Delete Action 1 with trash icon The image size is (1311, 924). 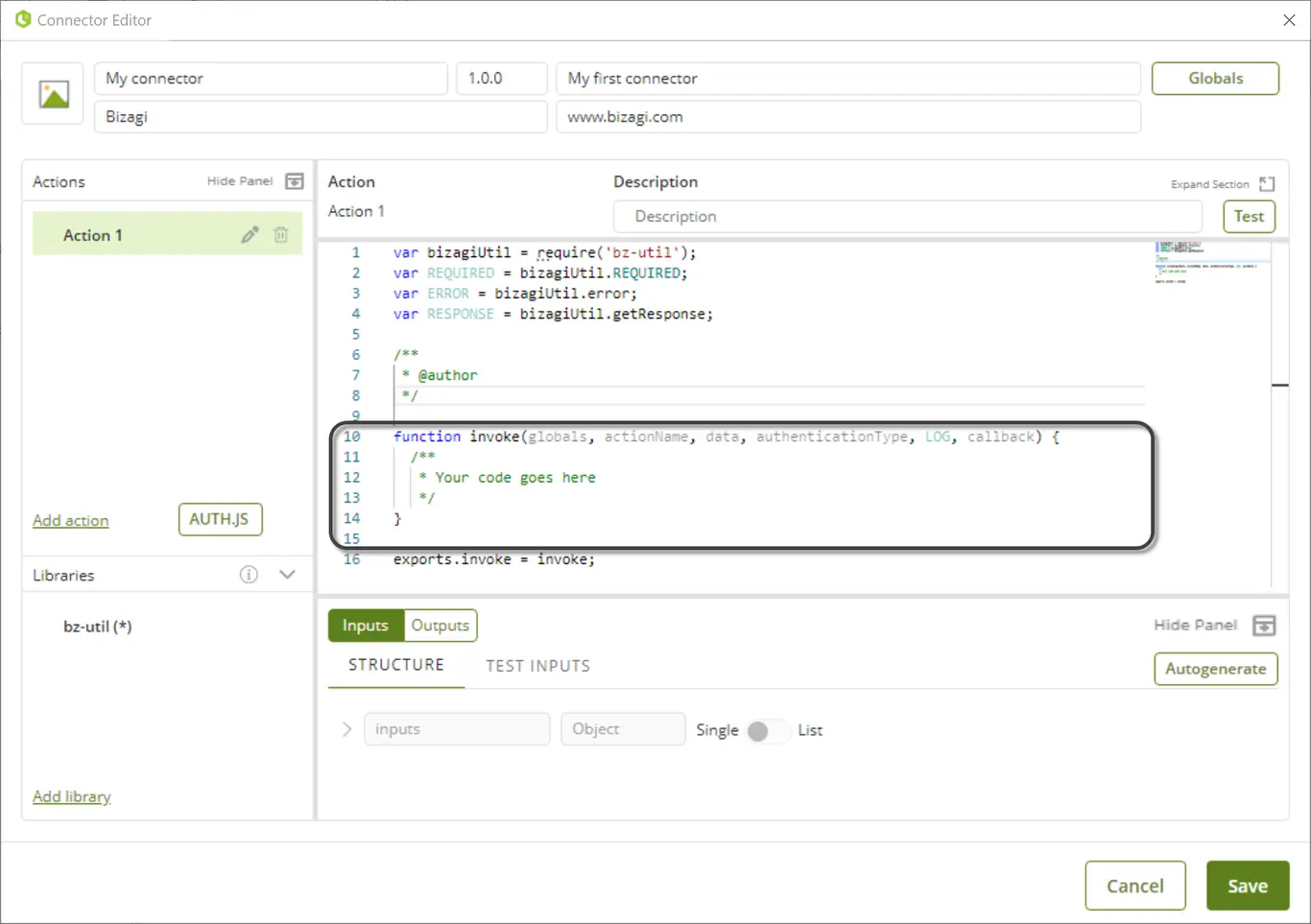[x=281, y=235]
